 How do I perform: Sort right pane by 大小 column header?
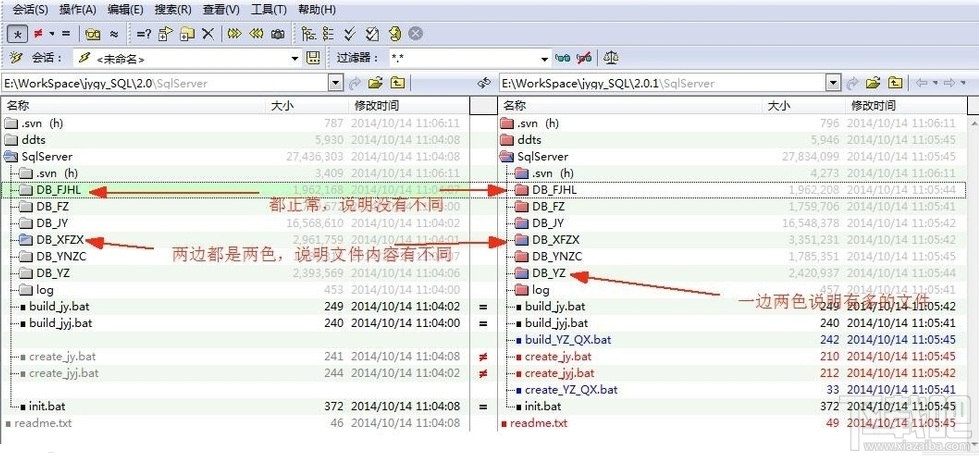tap(804, 106)
